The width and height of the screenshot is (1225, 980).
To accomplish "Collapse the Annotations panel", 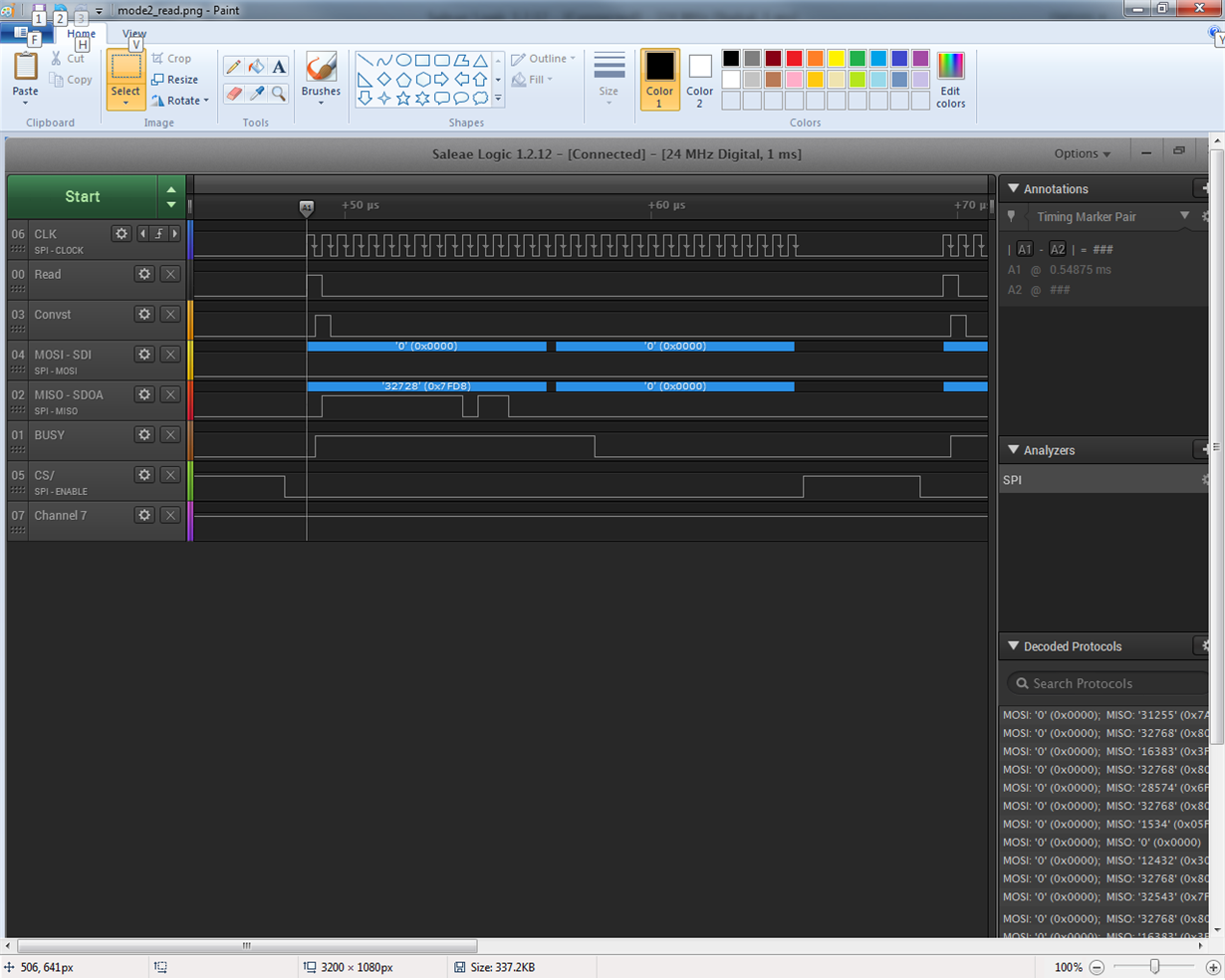I will coord(1014,188).
